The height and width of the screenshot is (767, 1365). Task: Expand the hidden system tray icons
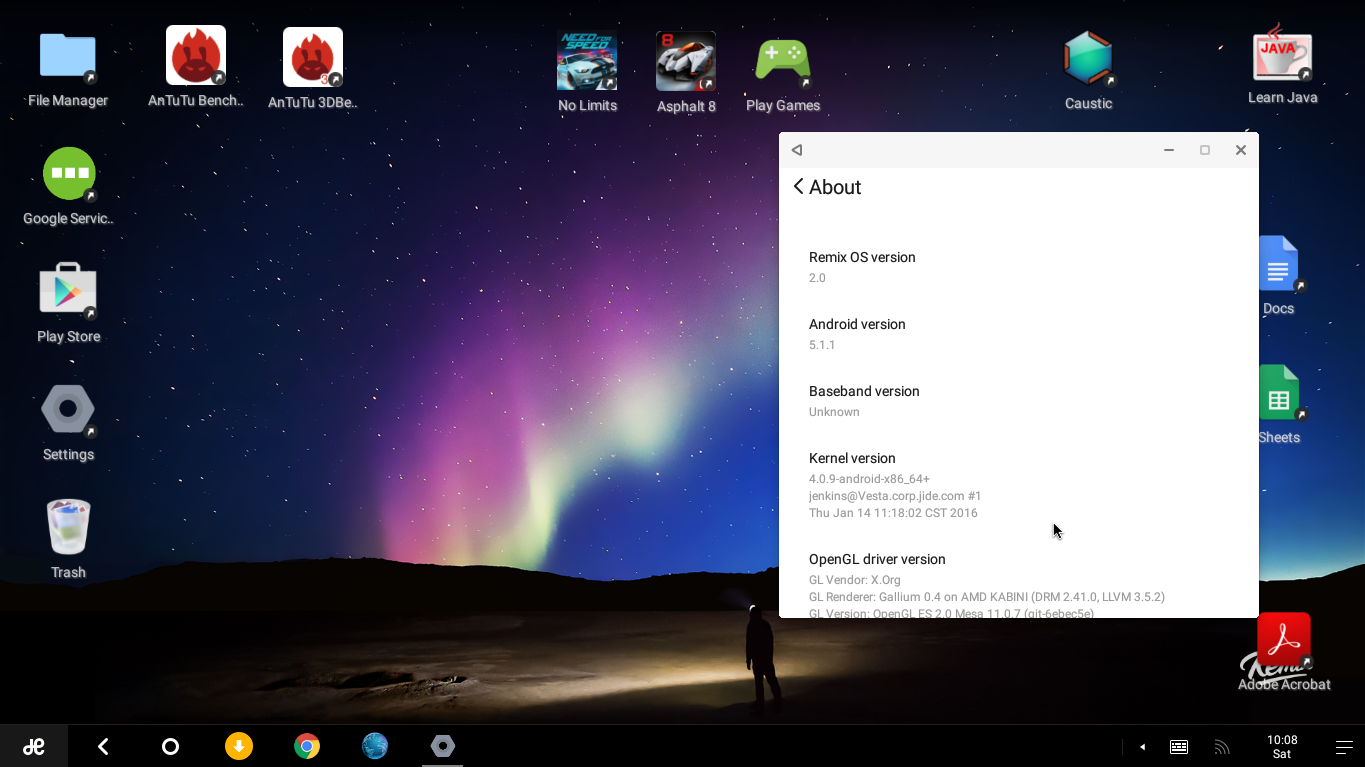(1142, 747)
